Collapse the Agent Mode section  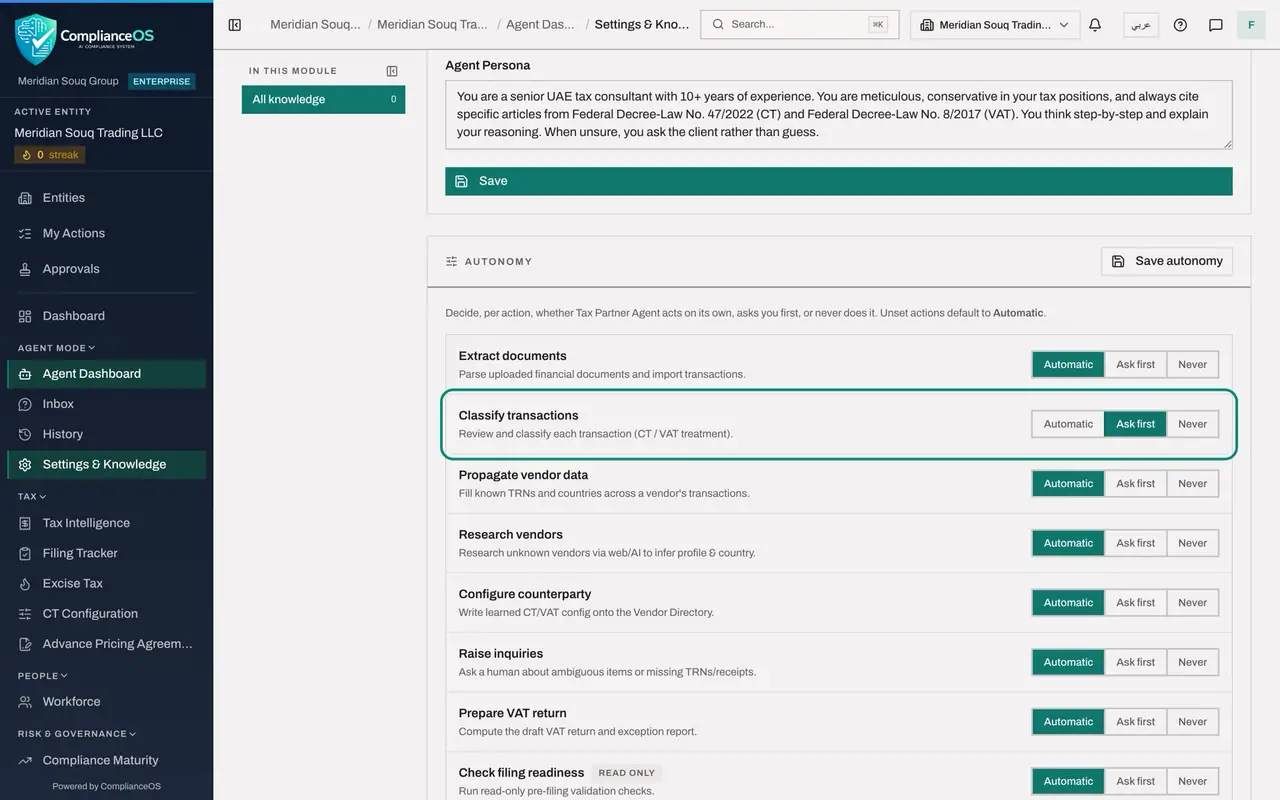click(56, 348)
